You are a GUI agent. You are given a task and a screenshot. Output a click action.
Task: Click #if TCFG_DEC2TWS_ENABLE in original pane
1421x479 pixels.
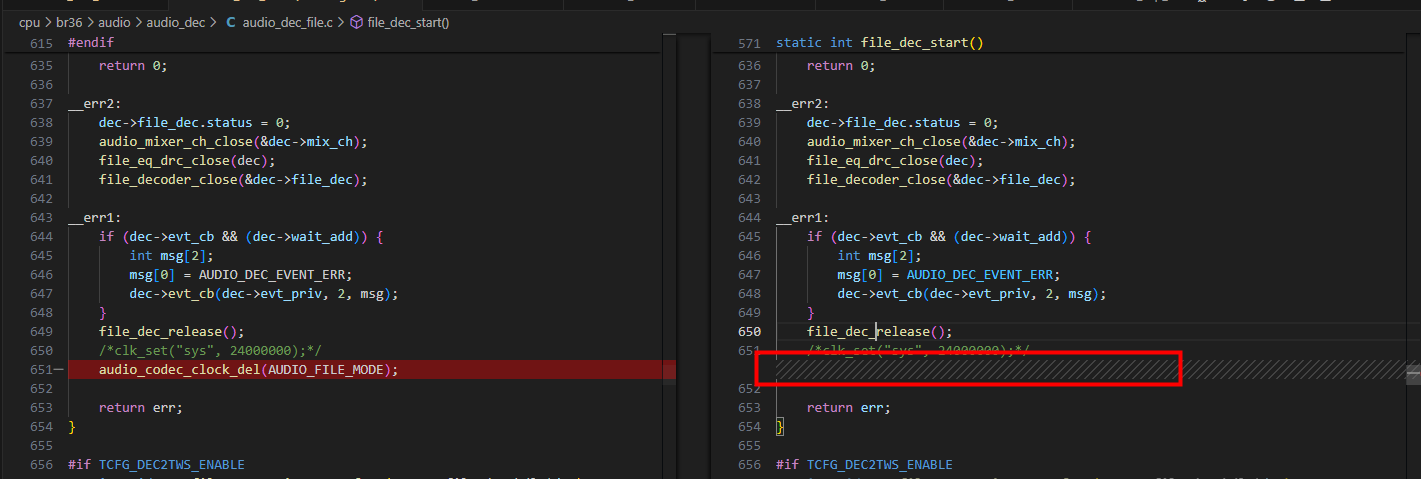coord(156,465)
